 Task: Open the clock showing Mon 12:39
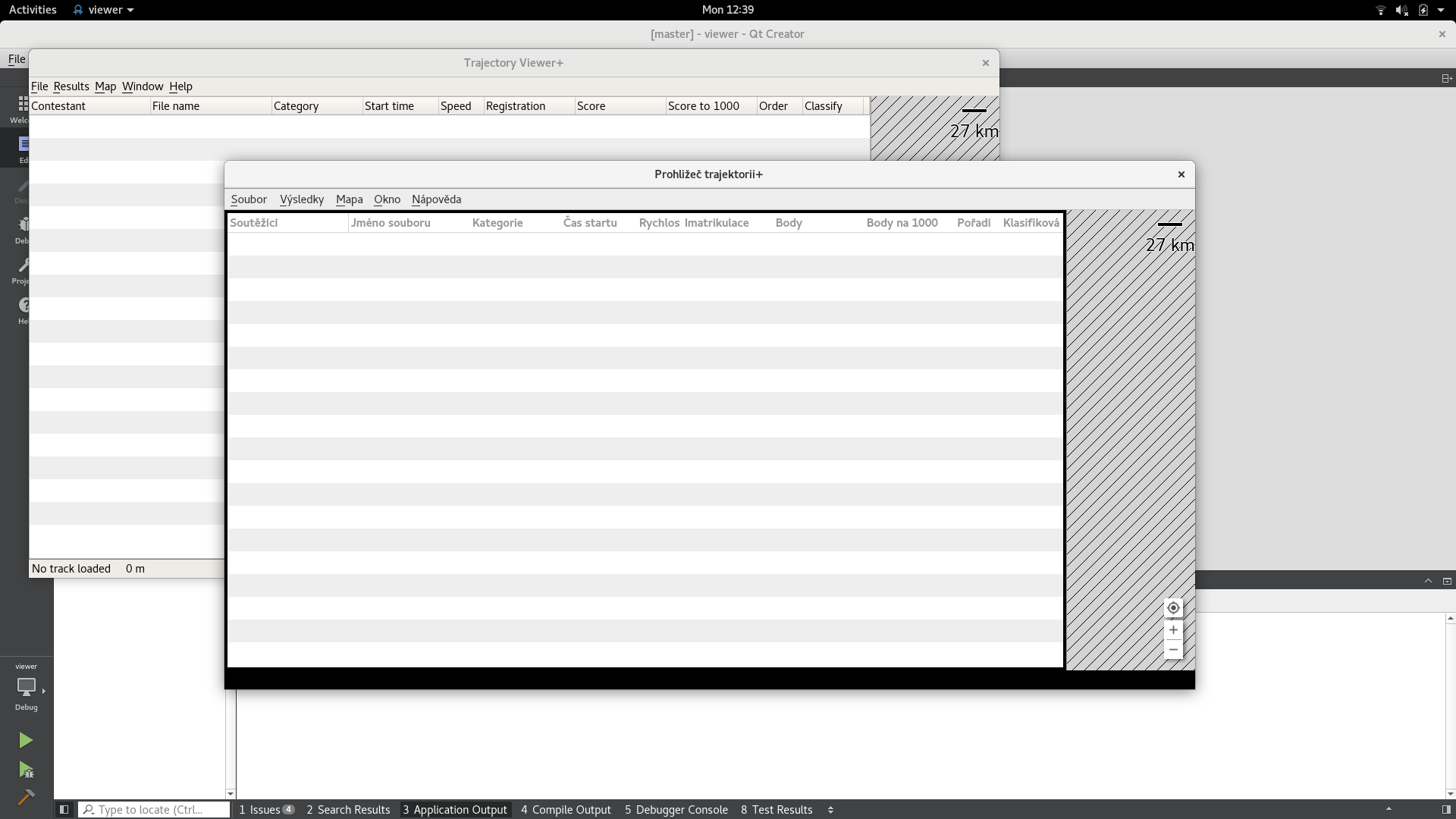(x=727, y=10)
